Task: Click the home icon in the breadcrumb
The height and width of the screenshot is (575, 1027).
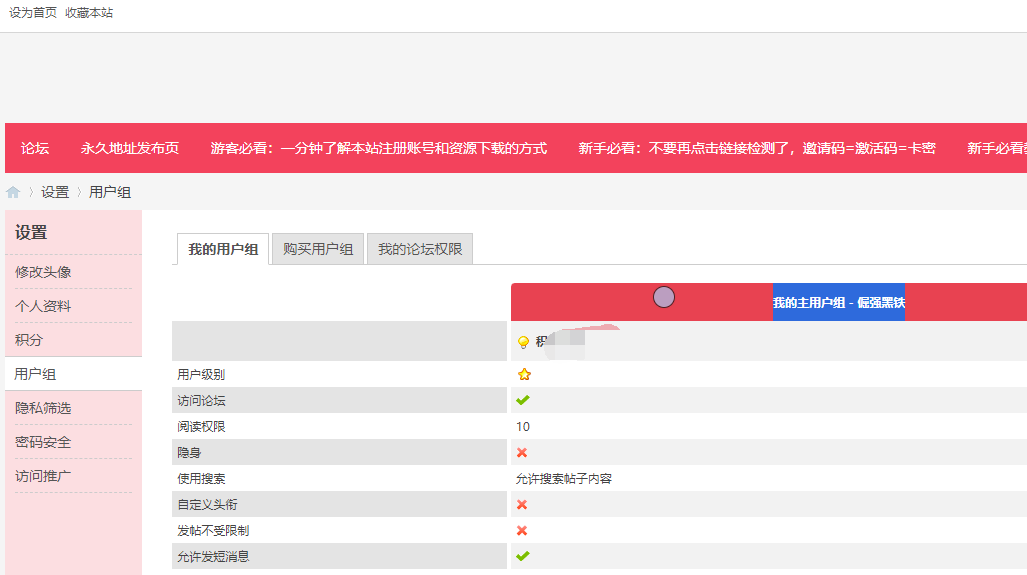Action: point(13,193)
